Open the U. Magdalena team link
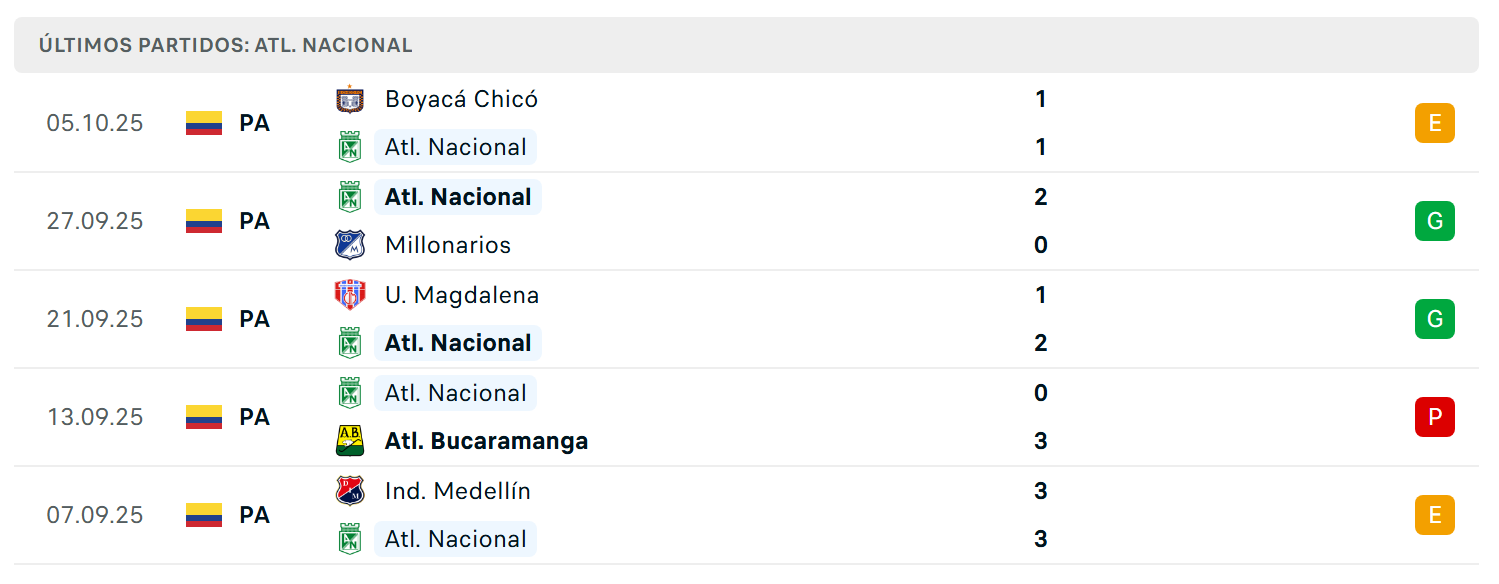This screenshot has width=1499, height=584. pos(462,295)
